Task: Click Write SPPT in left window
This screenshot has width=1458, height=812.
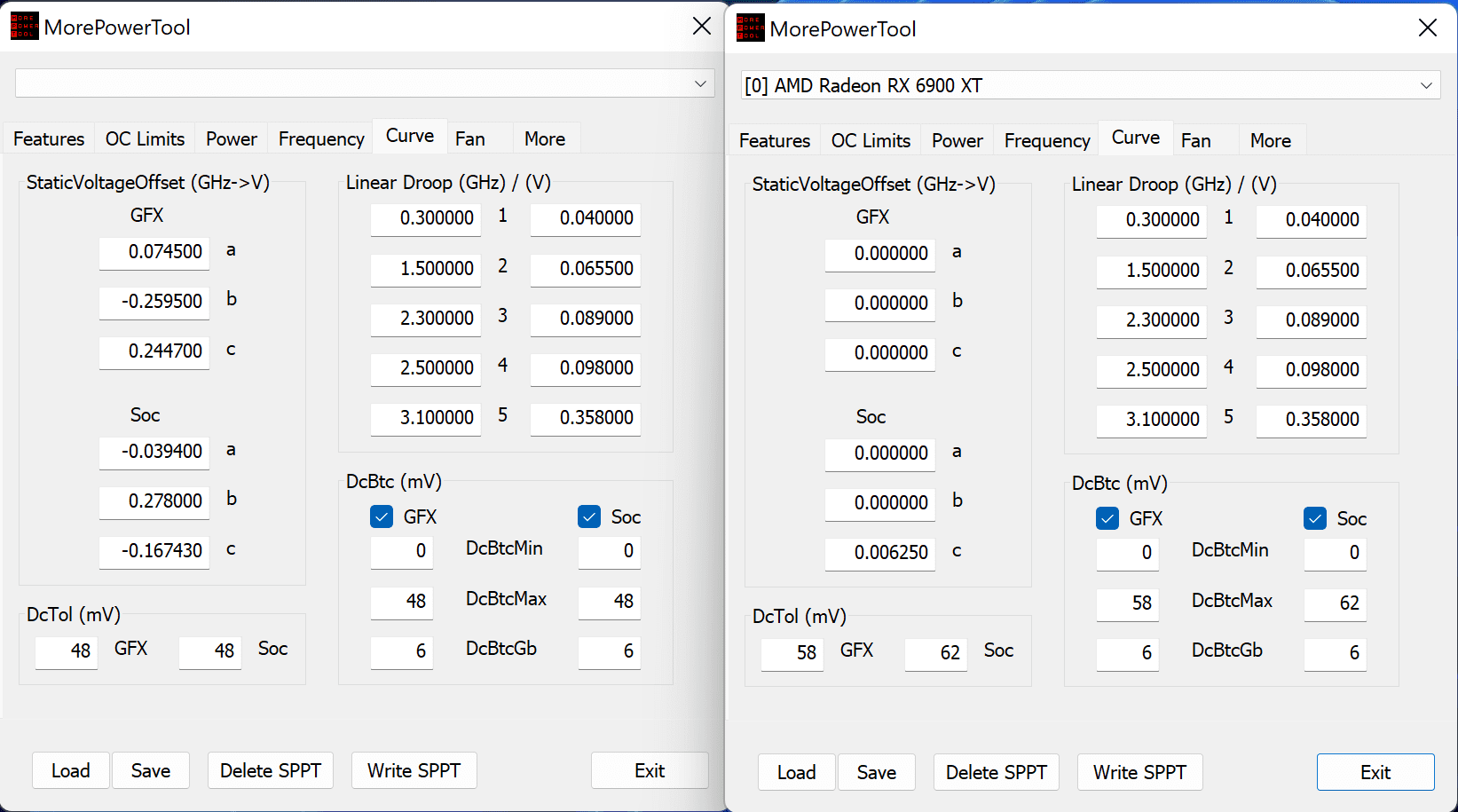Action: pos(414,770)
